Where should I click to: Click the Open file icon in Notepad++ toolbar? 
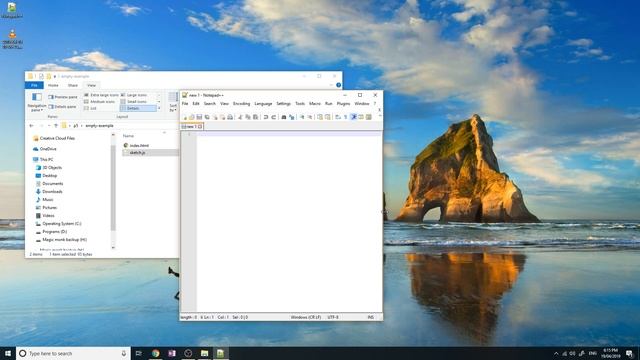coord(192,117)
